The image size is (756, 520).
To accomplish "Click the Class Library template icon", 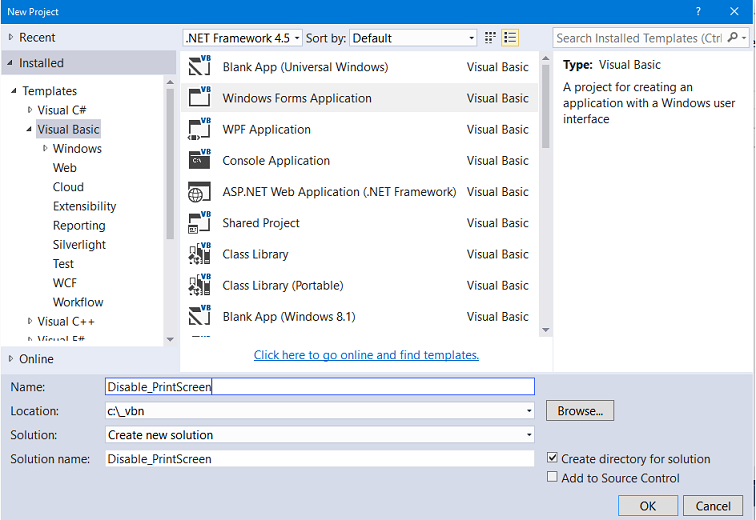I will click(200, 254).
